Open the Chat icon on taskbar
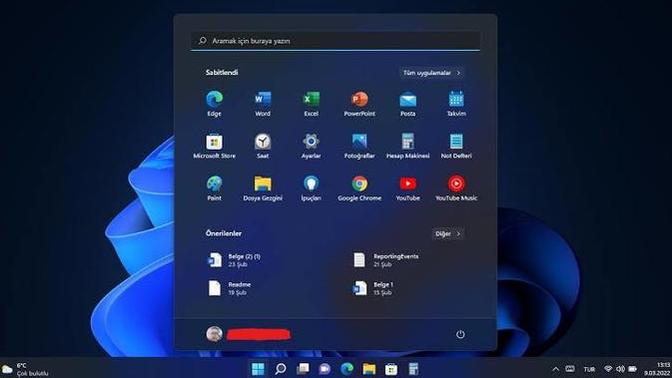Screen dimensions: 672x378 pyautogui.click(x=325, y=369)
